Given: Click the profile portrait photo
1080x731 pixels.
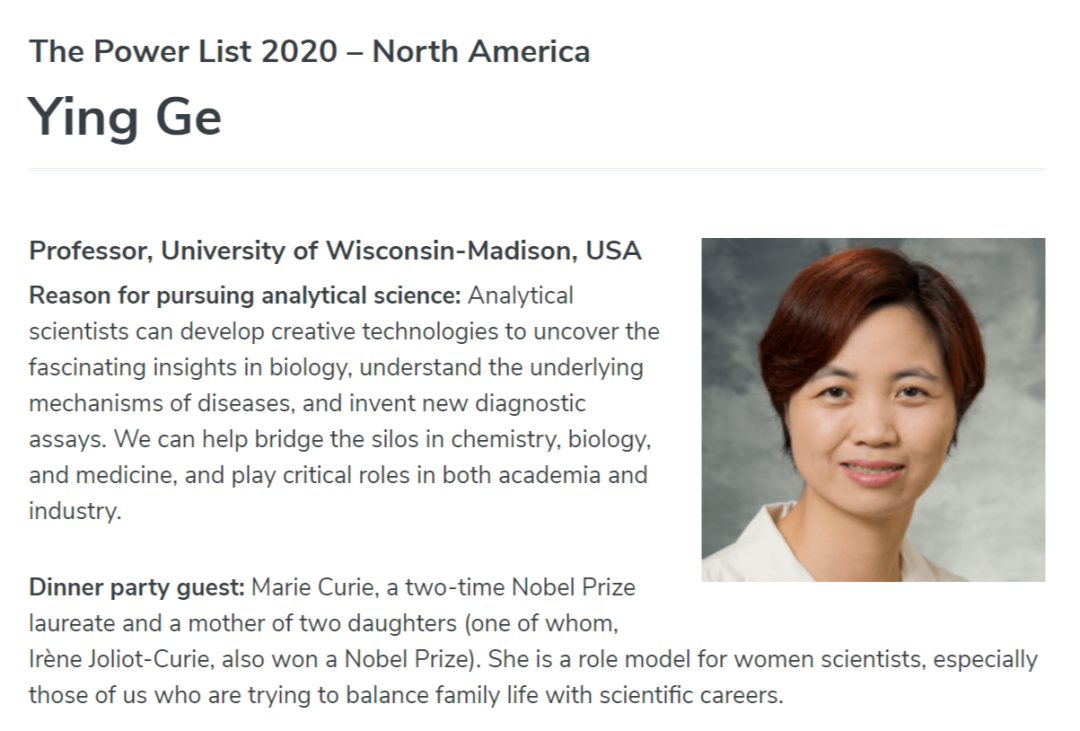Looking at the screenshot, I should pos(873,410).
